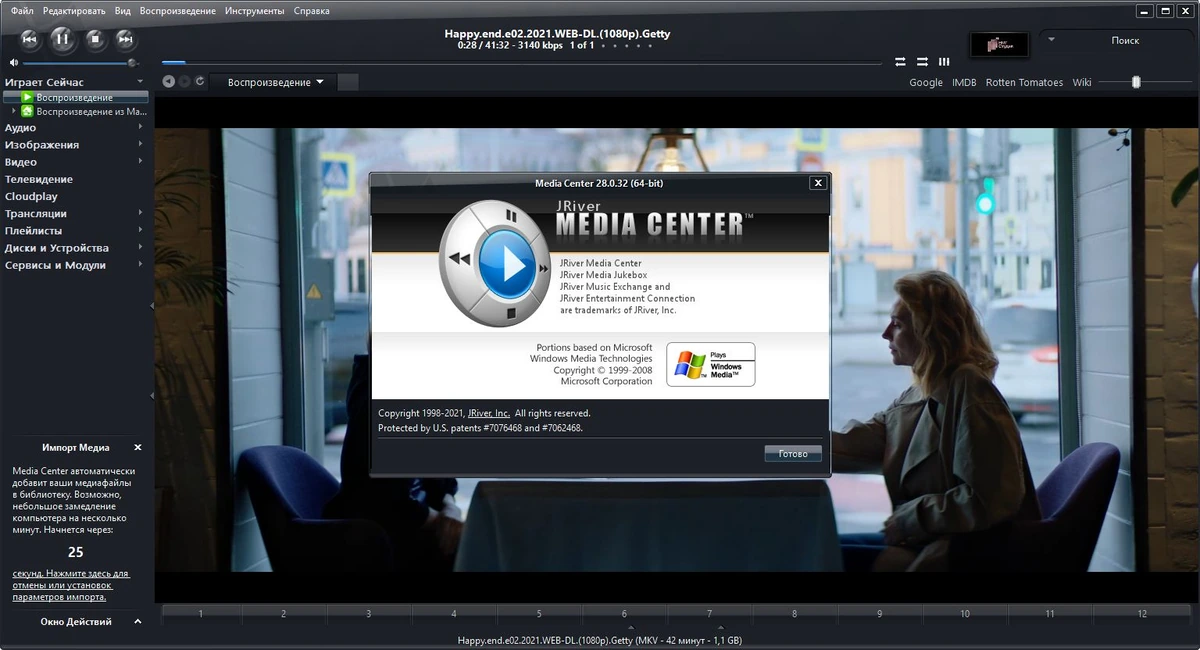Mute audio via the speaker icon
The width and height of the screenshot is (1200, 650).
pyautogui.click(x=14, y=63)
